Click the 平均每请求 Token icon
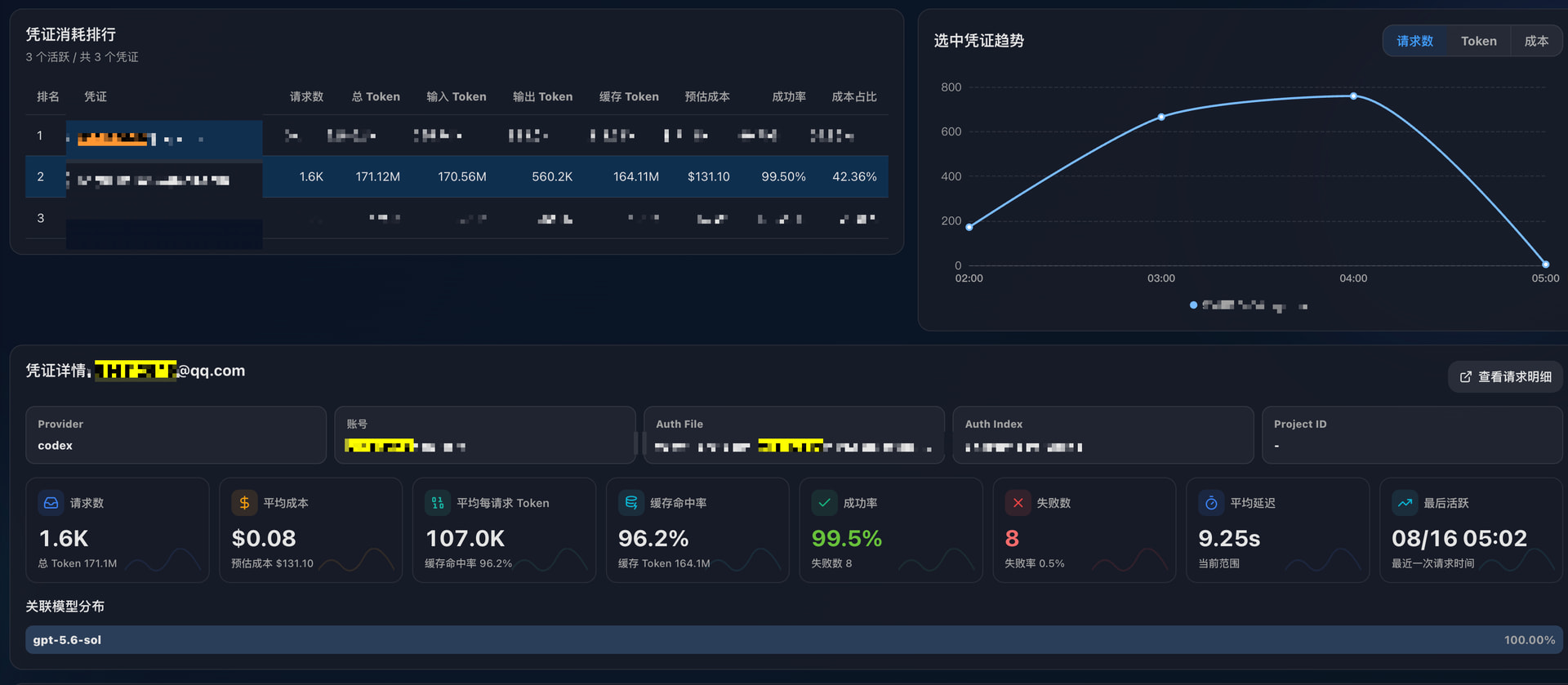The width and height of the screenshot is (1568, 685). pyautogui.click(x=438, y=503)
